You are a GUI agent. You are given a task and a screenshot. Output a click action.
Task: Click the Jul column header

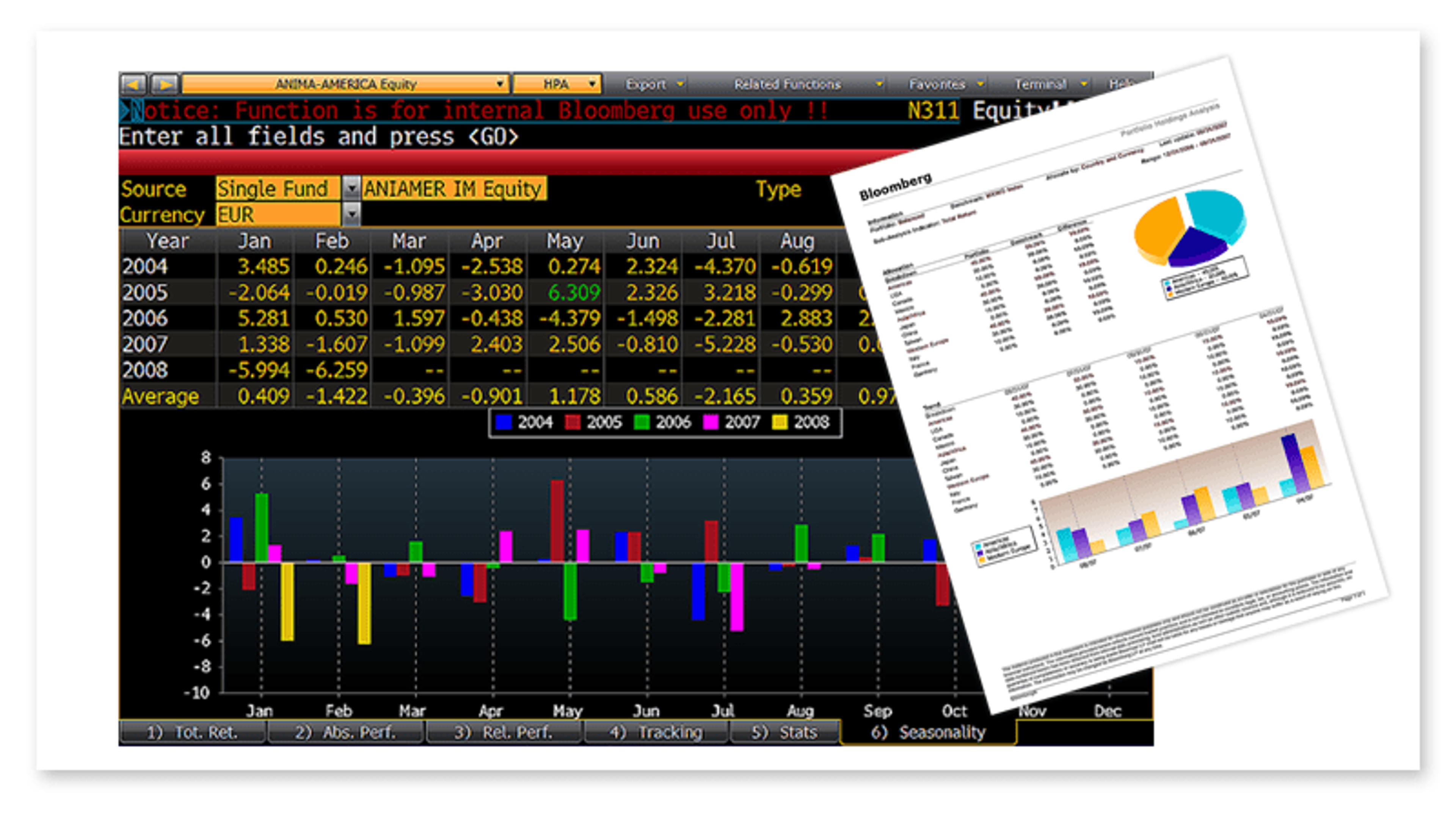click(x=721, y=241)
